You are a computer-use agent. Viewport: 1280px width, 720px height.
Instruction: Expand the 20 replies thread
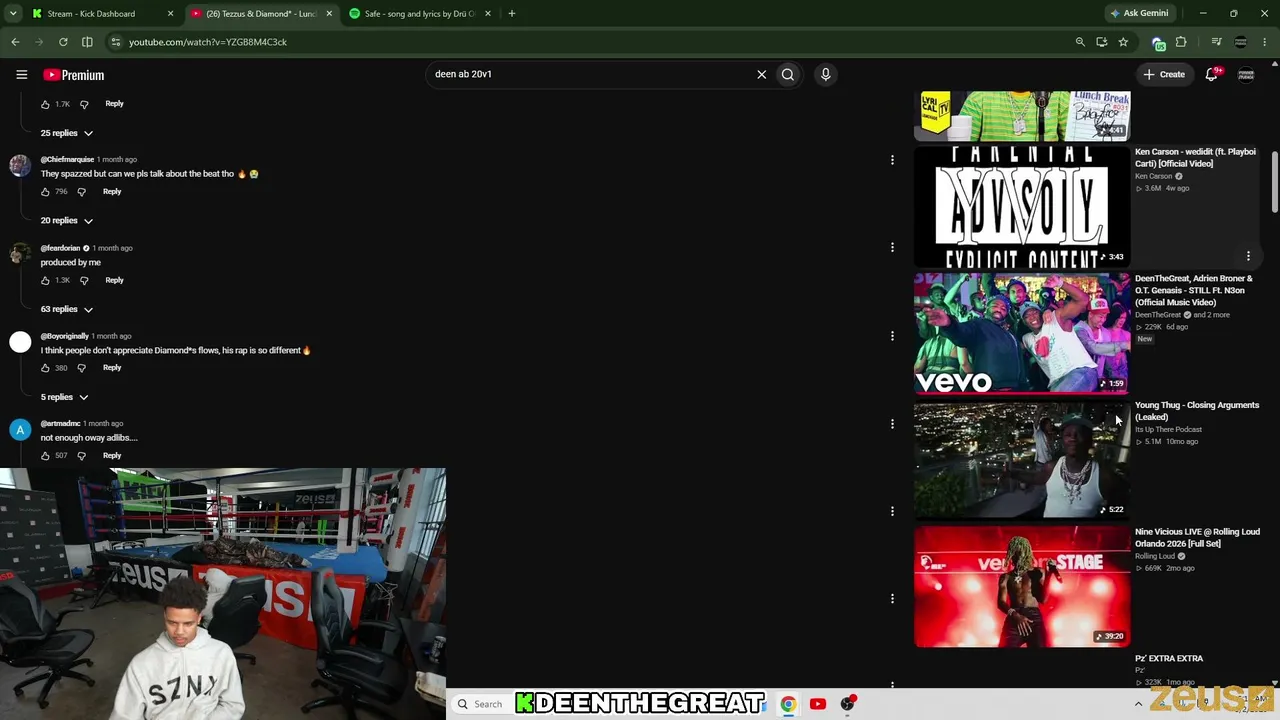[67, 221]
